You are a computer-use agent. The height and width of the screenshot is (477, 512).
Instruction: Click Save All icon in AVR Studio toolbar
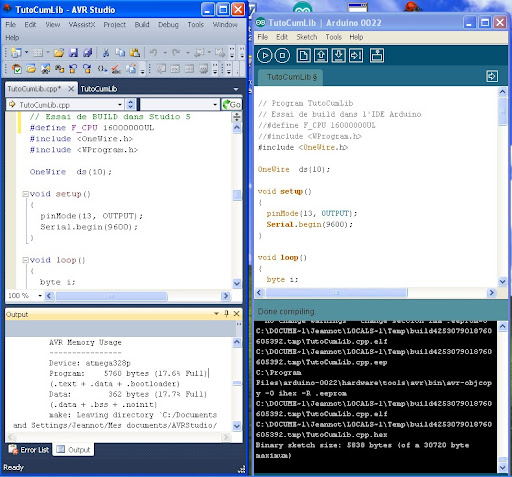88,52
